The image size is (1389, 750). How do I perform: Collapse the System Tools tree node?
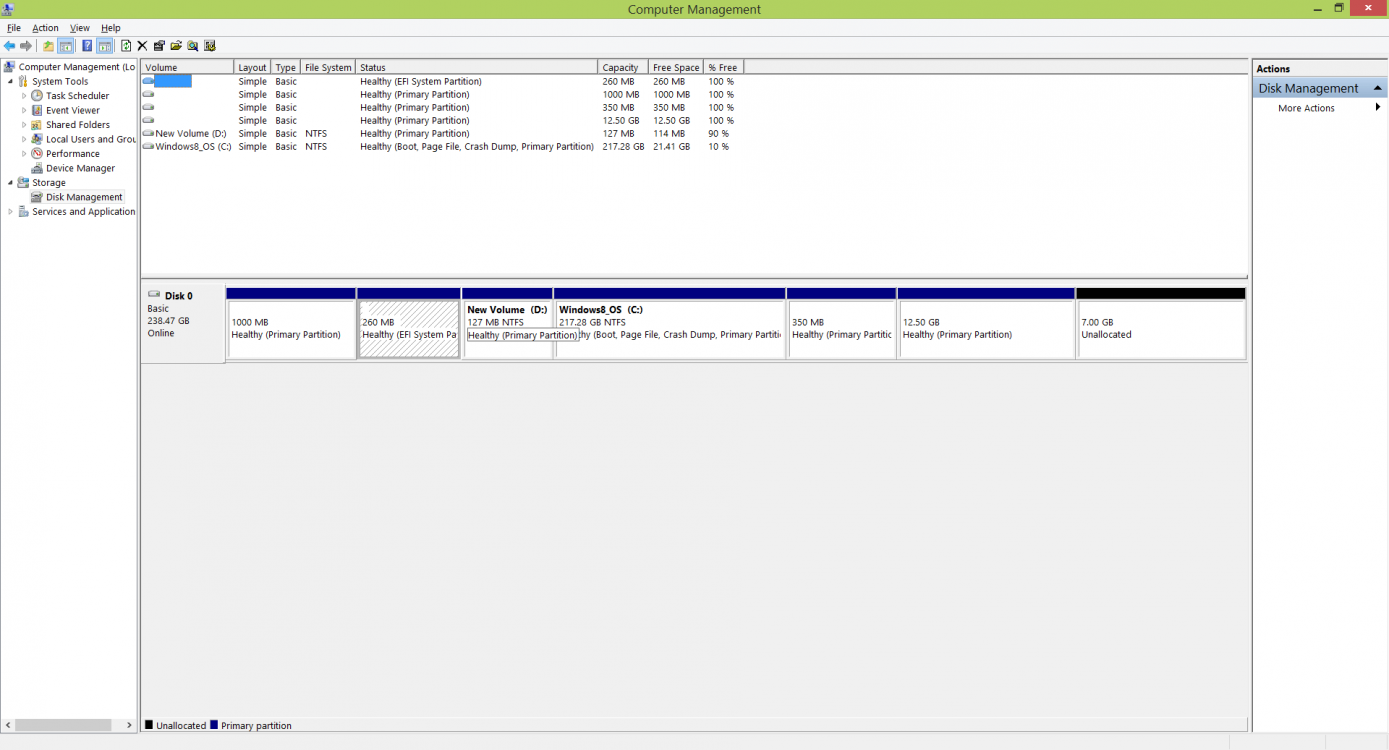pos(10,82)
